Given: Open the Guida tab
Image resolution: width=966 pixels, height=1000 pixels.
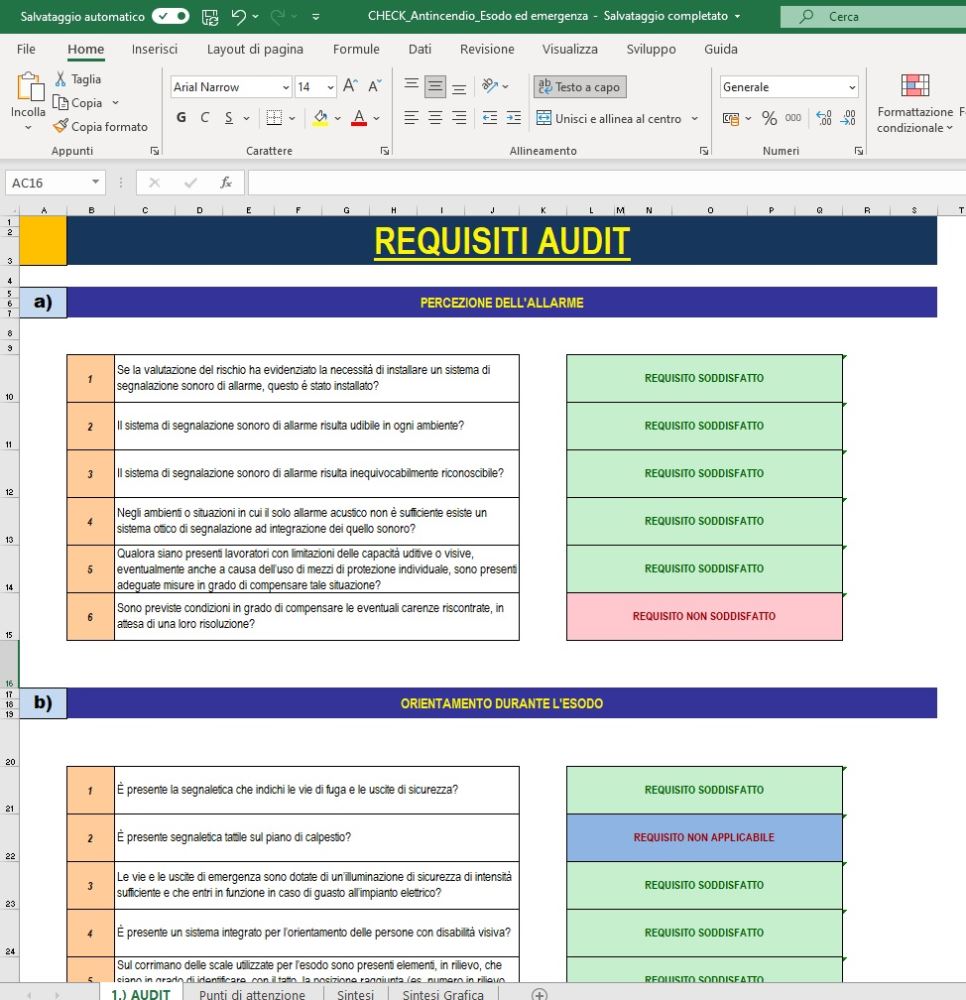Looking at the screenshot, I should tap(721, 49).
